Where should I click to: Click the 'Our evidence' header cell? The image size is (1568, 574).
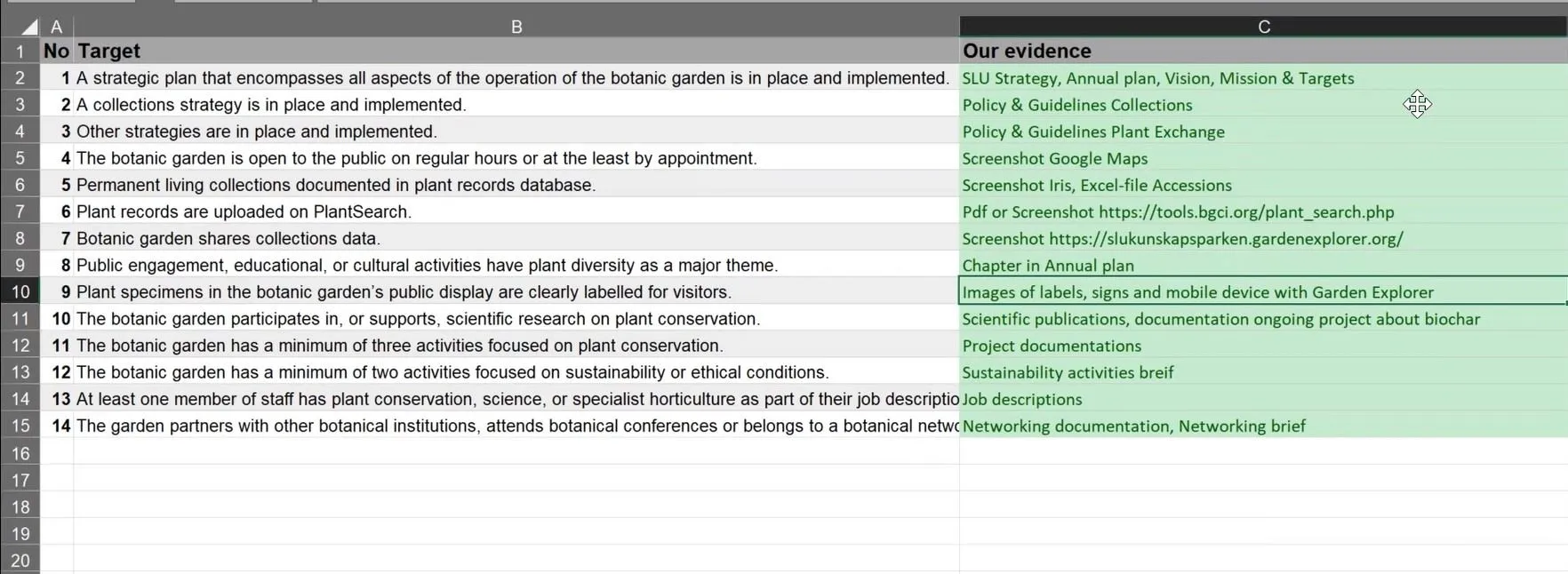click(1264, 51)
